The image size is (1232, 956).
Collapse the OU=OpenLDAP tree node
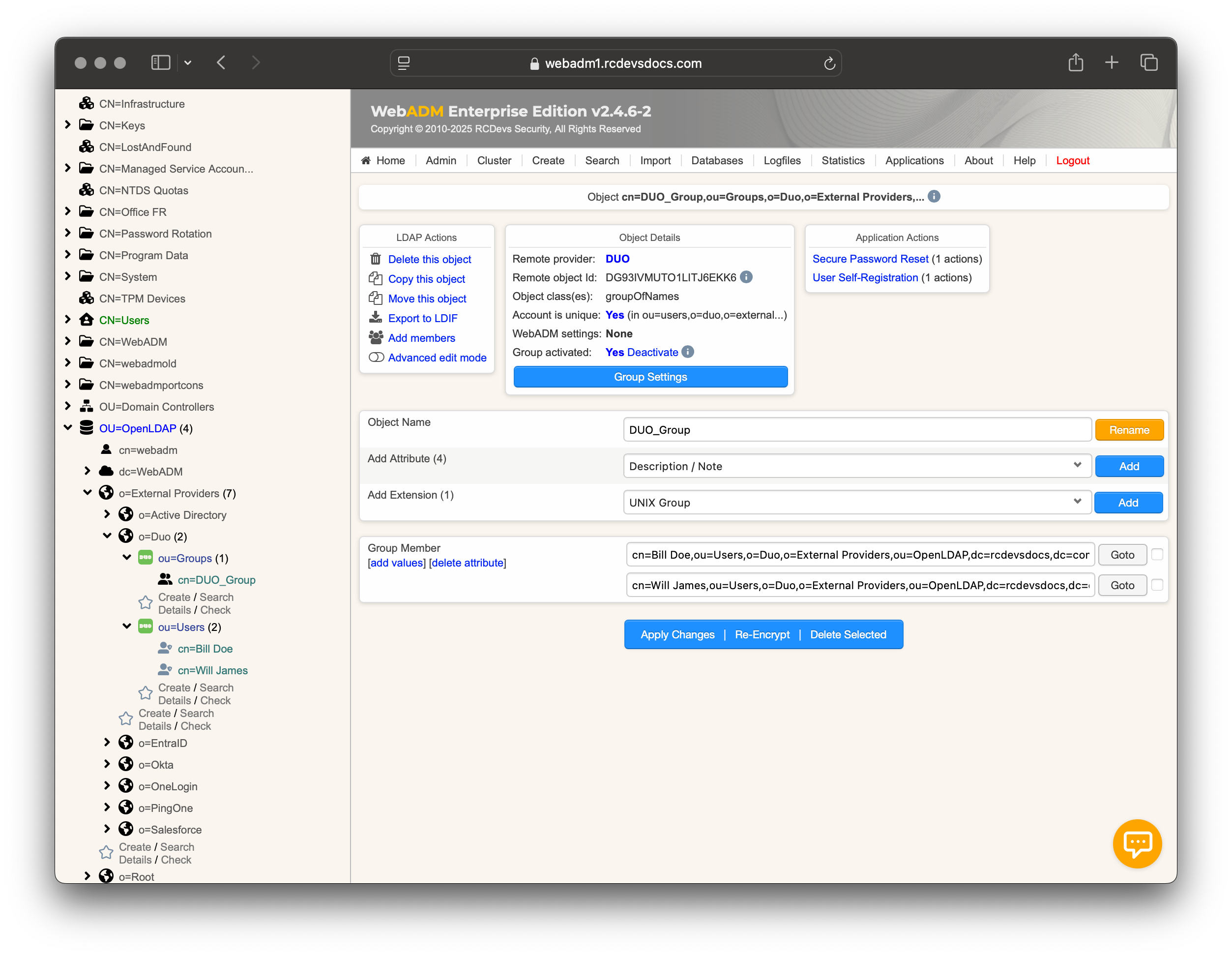pyautogui.click(x=68, y=428)
